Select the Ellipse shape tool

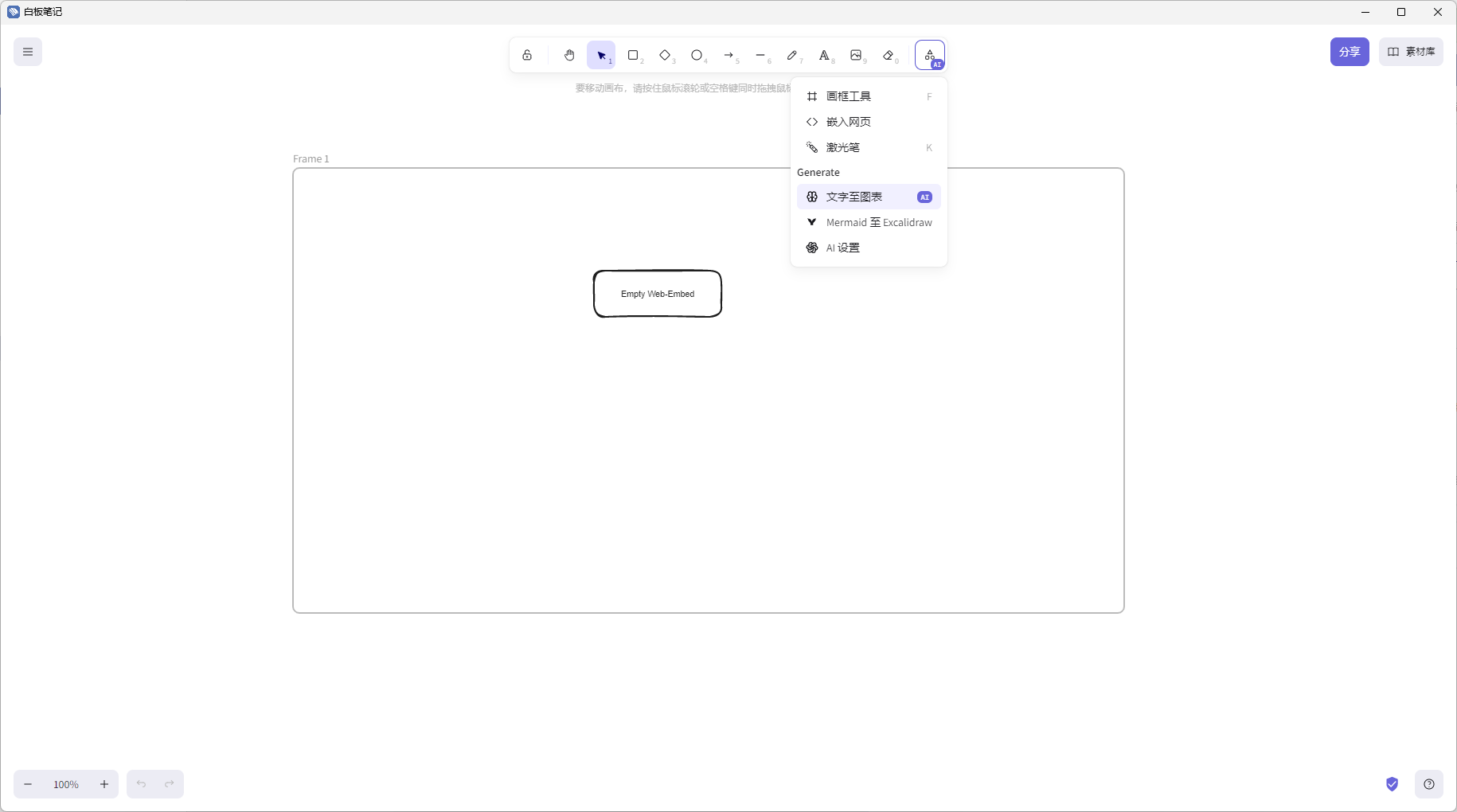[697, 55]
